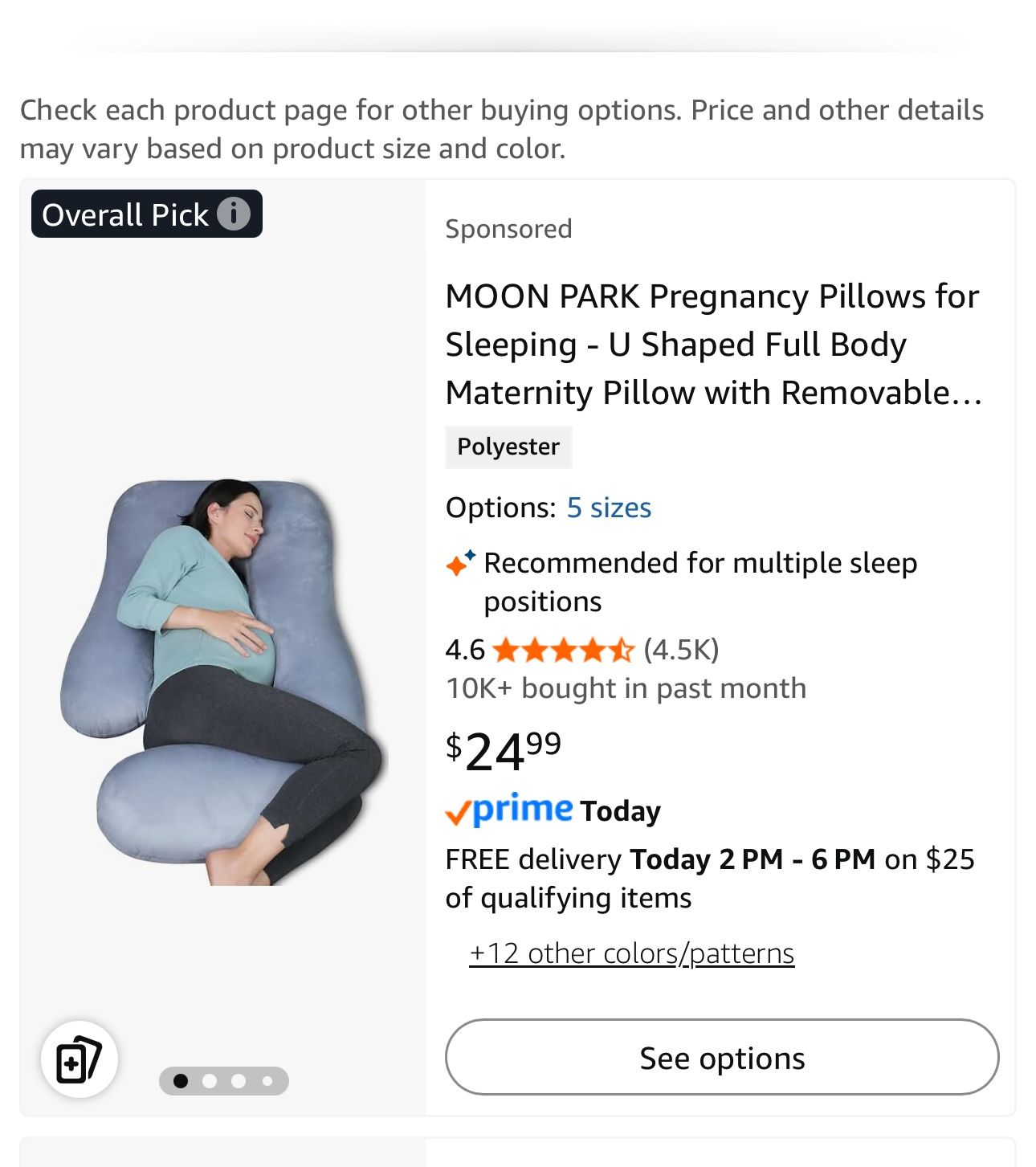Image resolution: width=1036 pixels, height=1167 pixels.
Task: Select the second carousel dot
Action: click(210, 1080)
